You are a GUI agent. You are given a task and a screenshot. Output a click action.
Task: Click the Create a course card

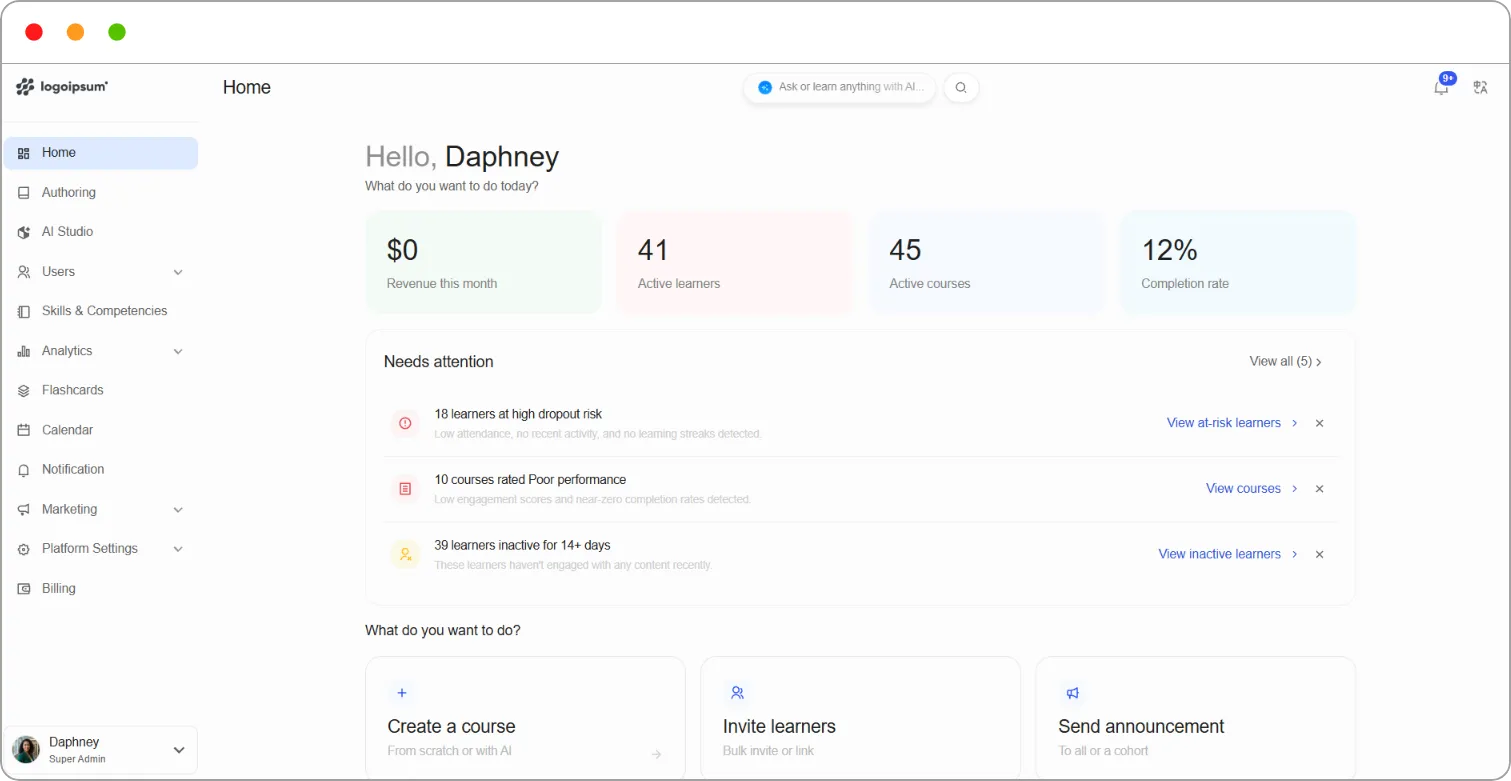point(525,718)
